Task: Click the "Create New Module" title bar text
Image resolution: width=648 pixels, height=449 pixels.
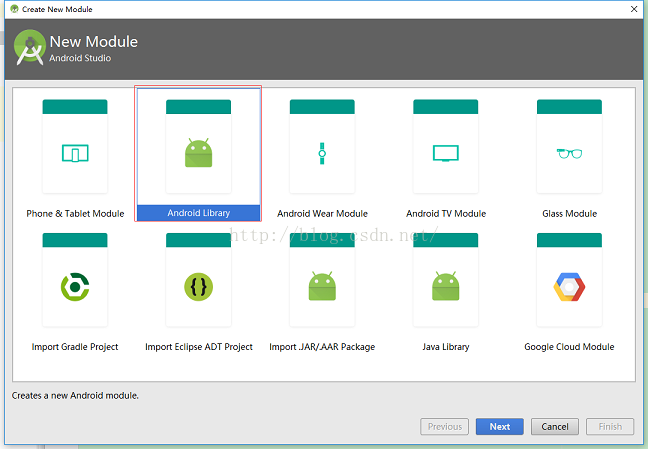Action: 57,9
